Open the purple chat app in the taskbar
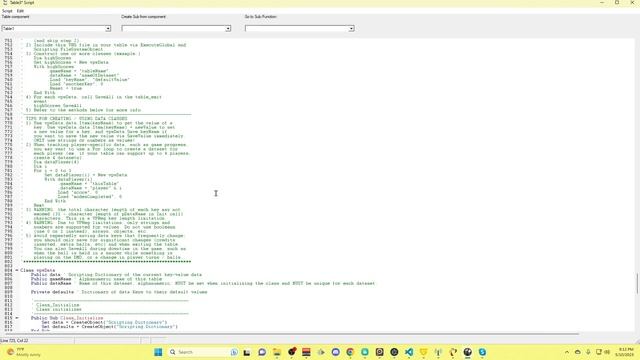The height and width of the screenshot is (360, 640). (262, 352)
